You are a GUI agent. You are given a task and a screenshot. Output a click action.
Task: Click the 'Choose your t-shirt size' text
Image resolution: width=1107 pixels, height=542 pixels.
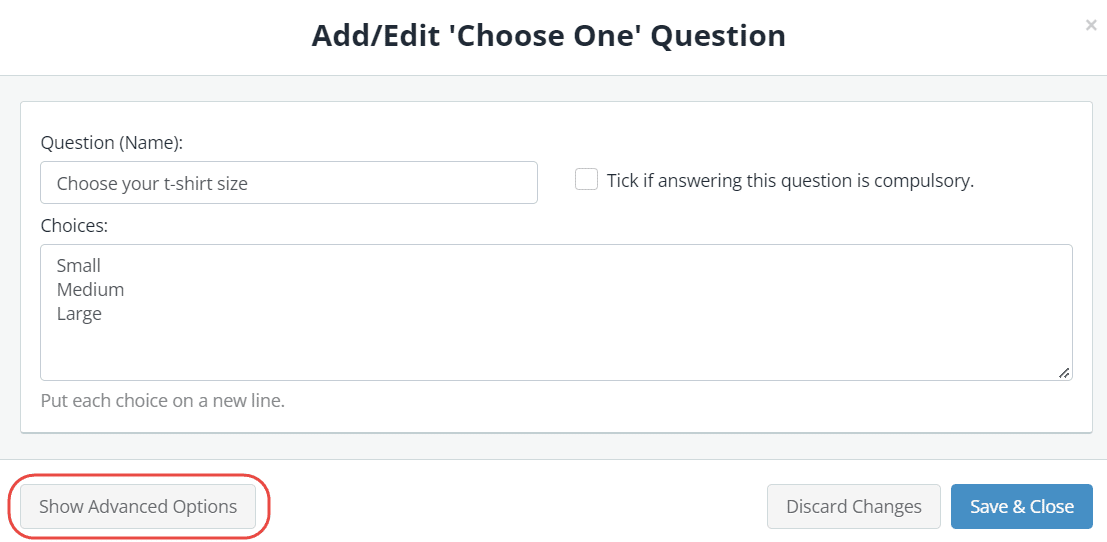point(152,184)
